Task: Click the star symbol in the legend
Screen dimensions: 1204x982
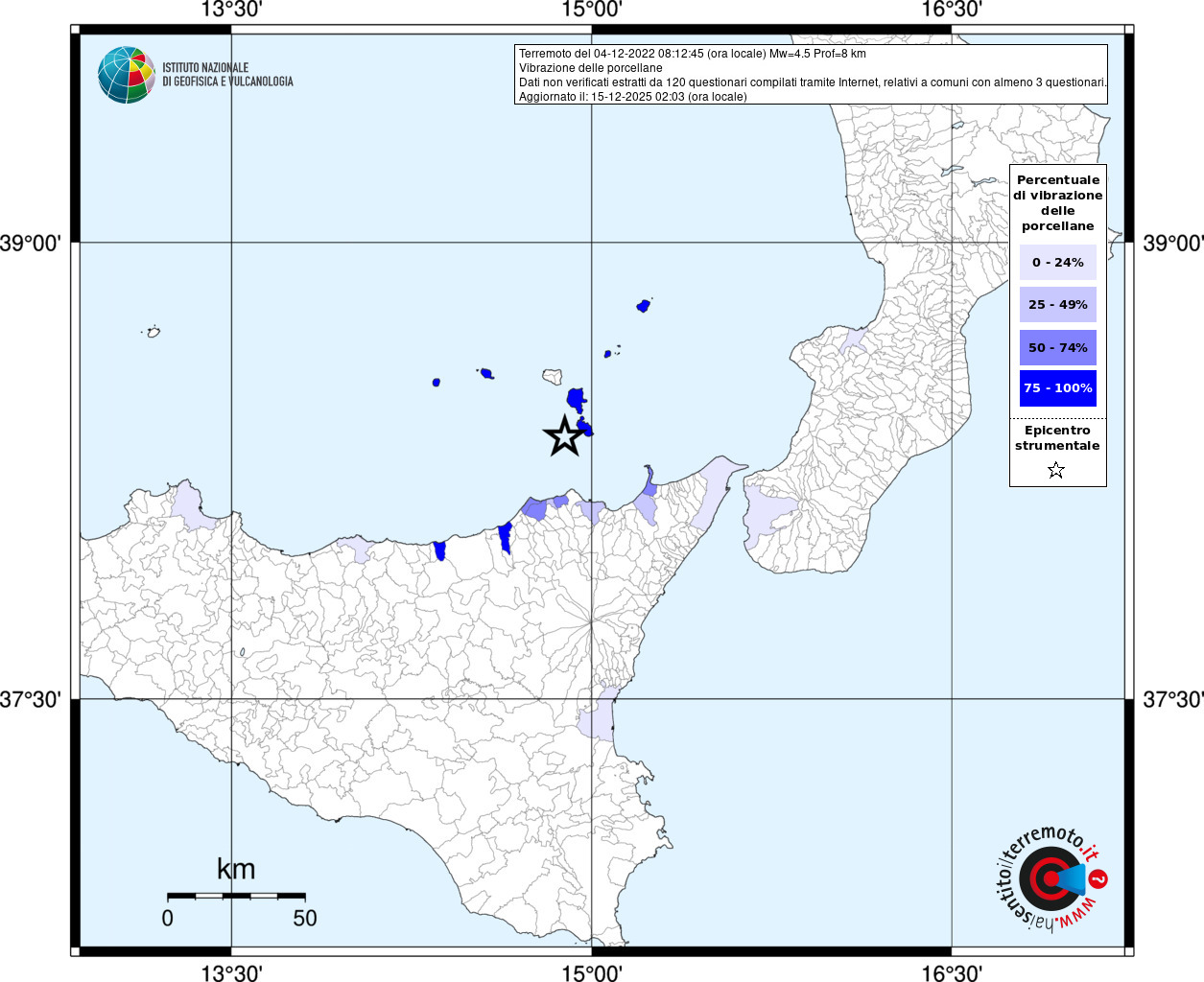Action: click(x=1056, y=470)
